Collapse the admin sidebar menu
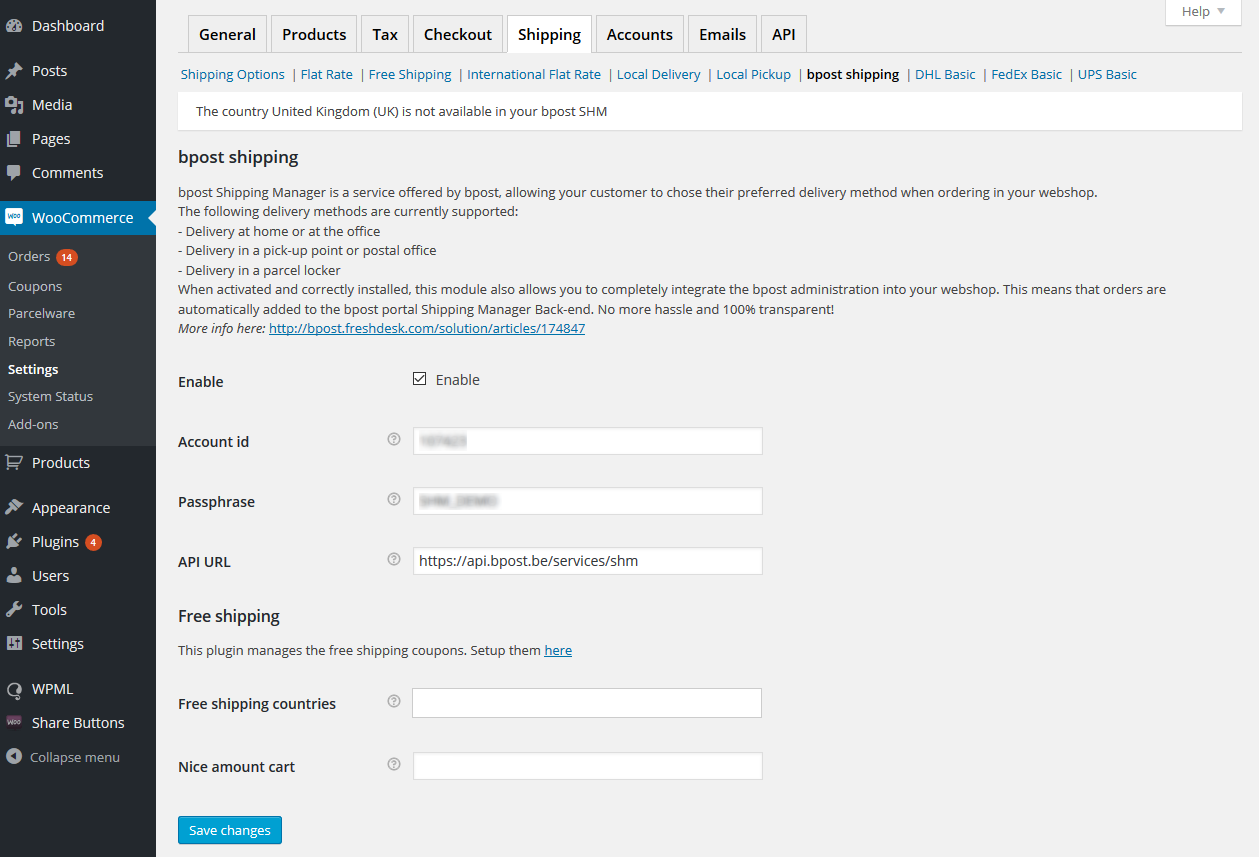Screen dimensions: 1259x857 click(x=63, y=757)
